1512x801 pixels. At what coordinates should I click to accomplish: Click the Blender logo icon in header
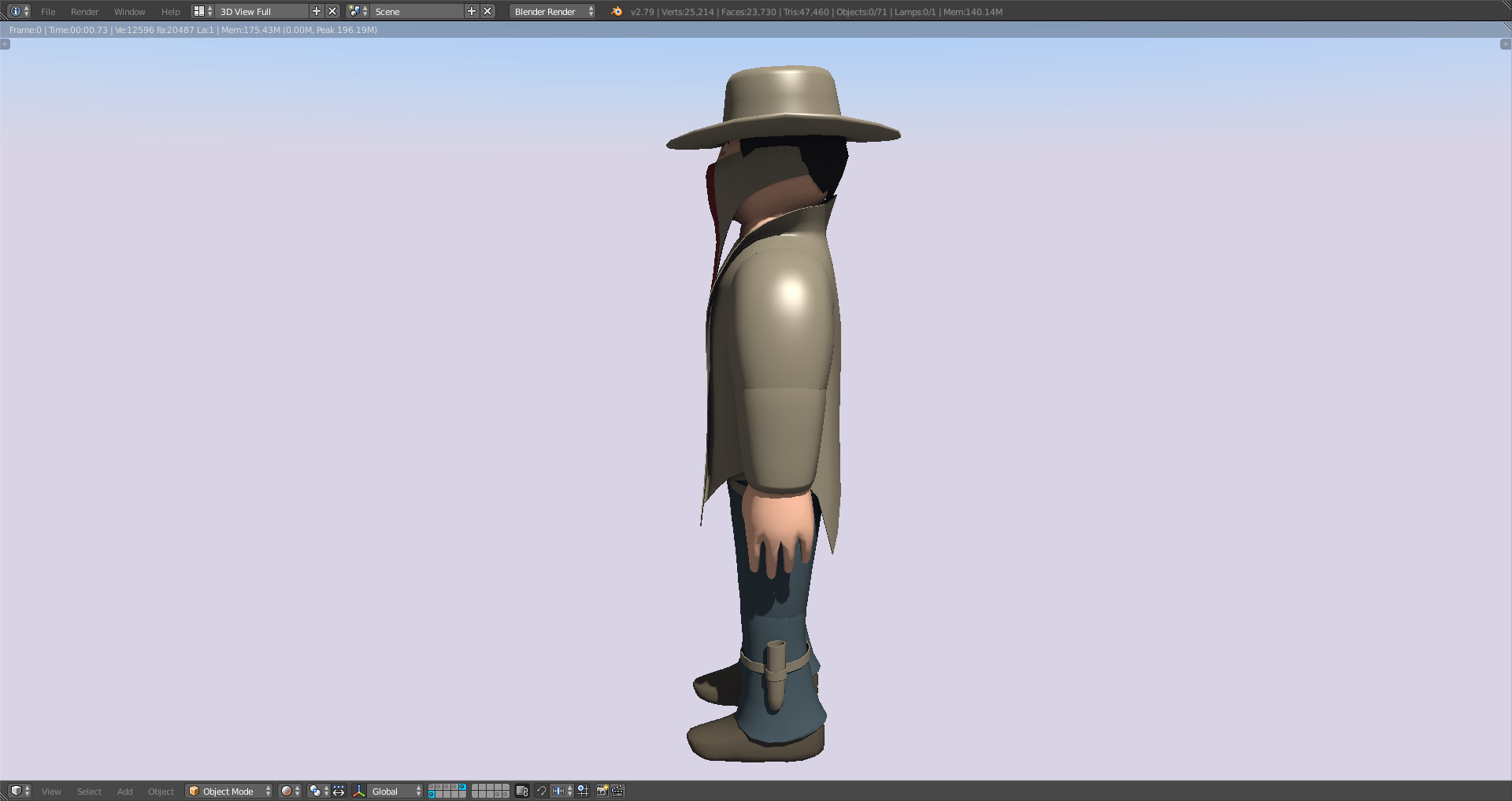click(617, 11)
